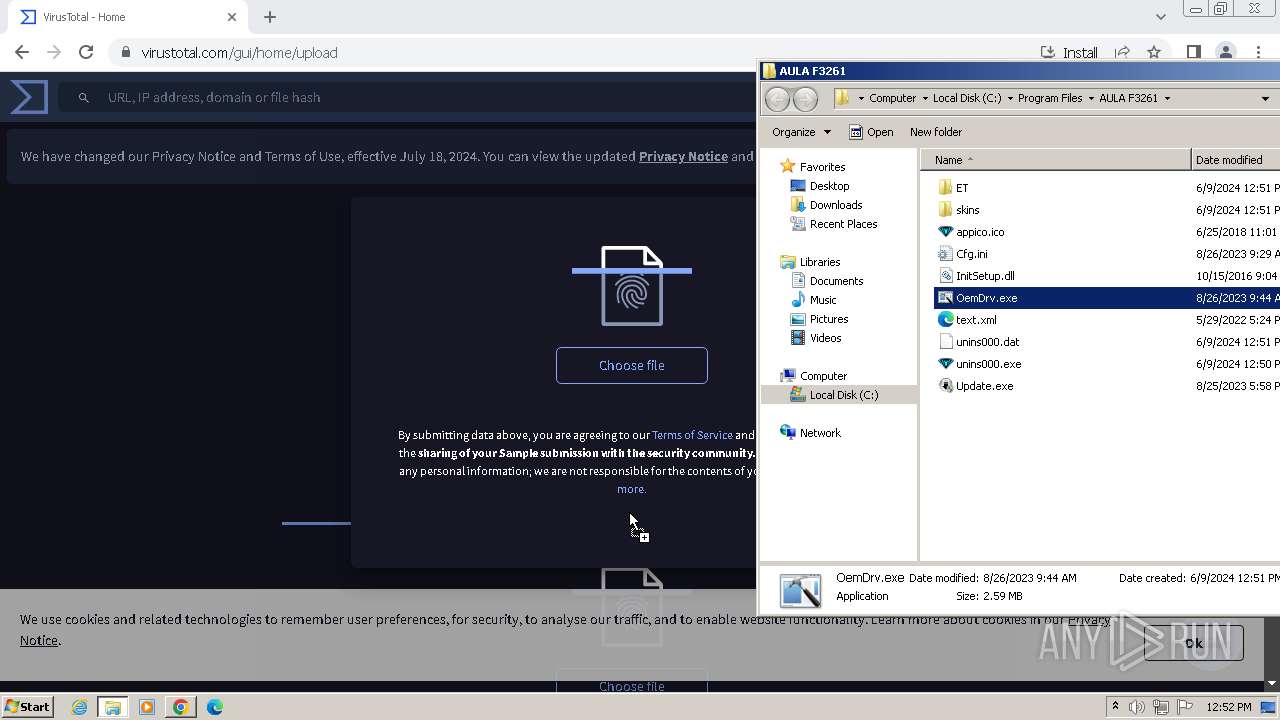Click the volume icon in system tray
Viewport: 1280px width, 720px height.
pyautogui.click(x=1137, y=707)
